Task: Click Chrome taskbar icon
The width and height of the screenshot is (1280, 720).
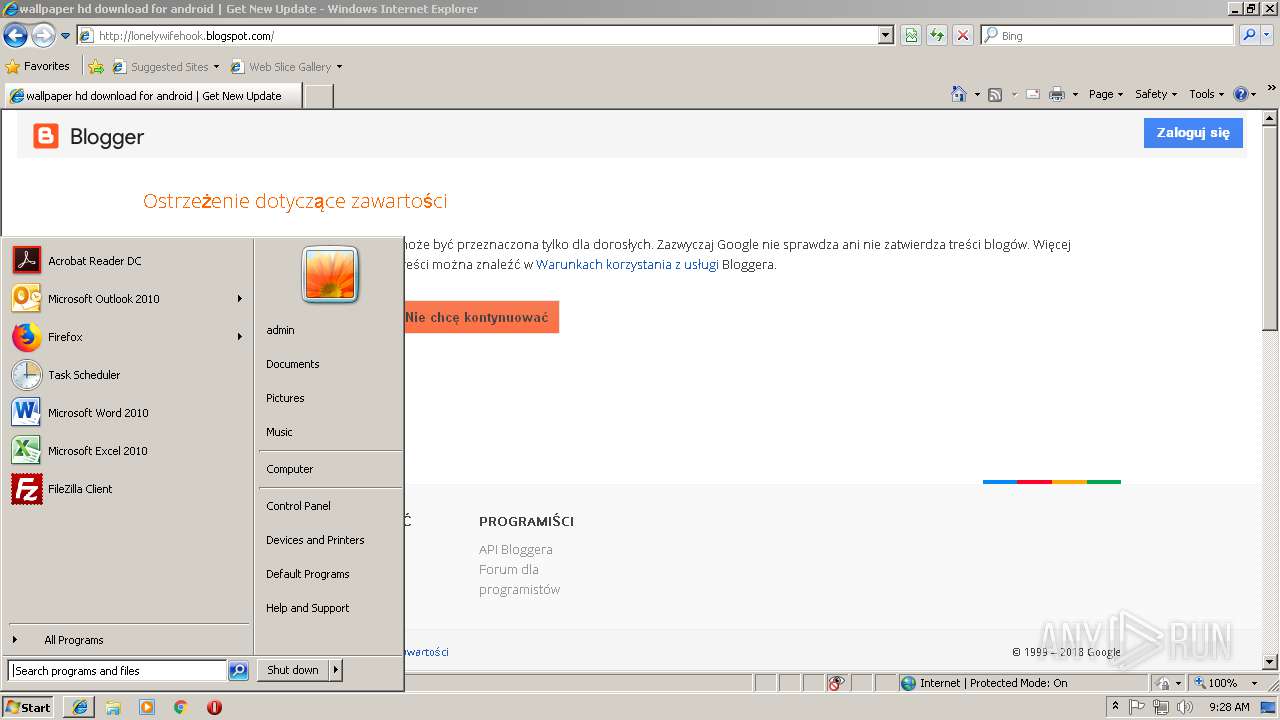Action: click(x=181, y=707)
